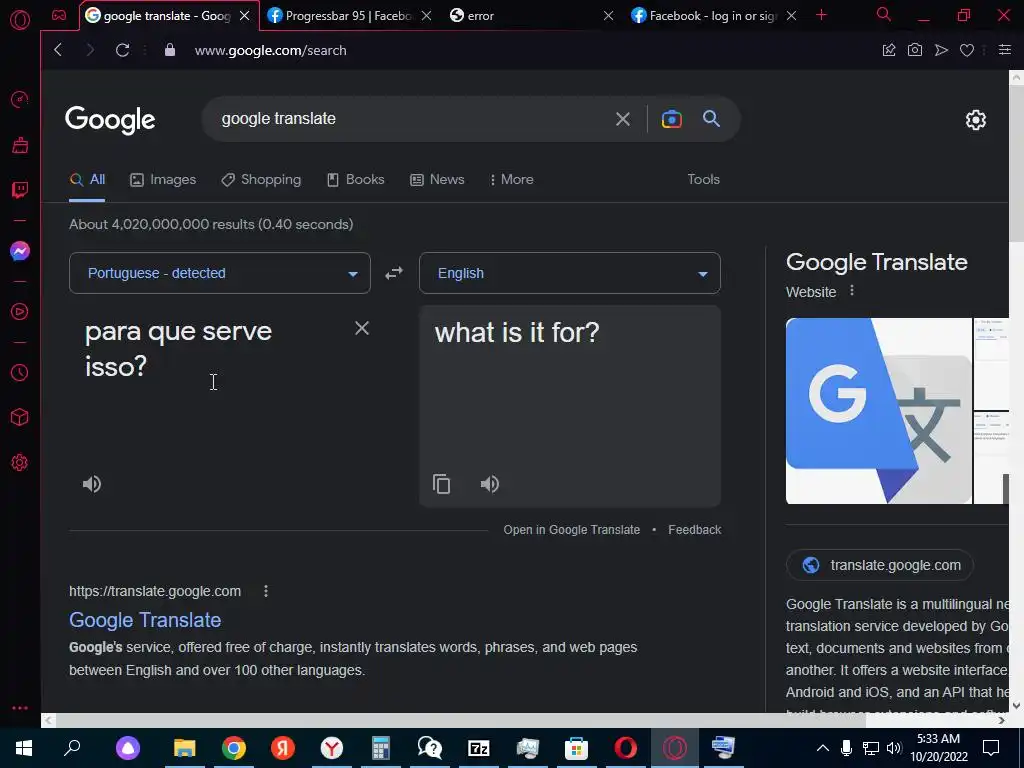Open Calculator from the taskbar

click(x=381, y=748)
